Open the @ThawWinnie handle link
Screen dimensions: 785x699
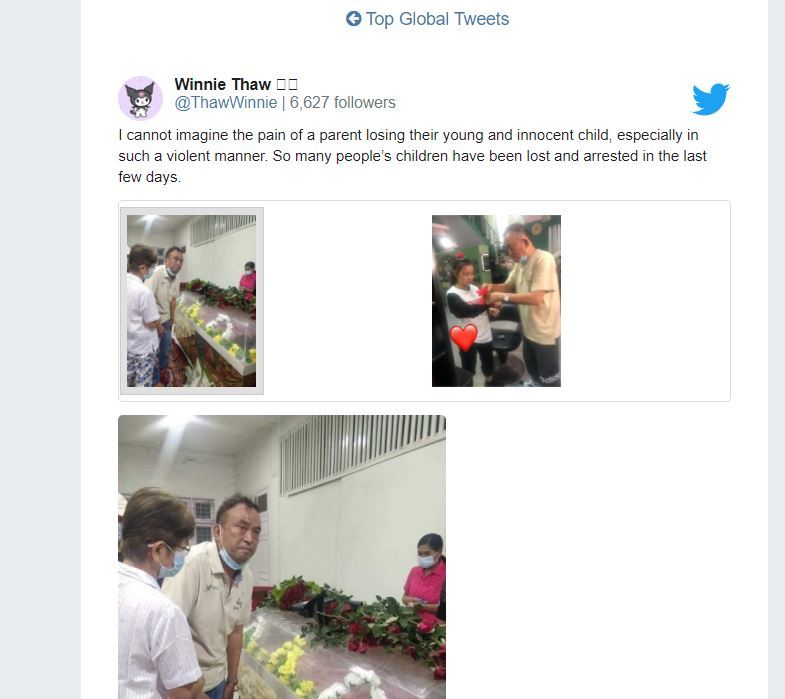pyautogui.click(x=226, y=103)
